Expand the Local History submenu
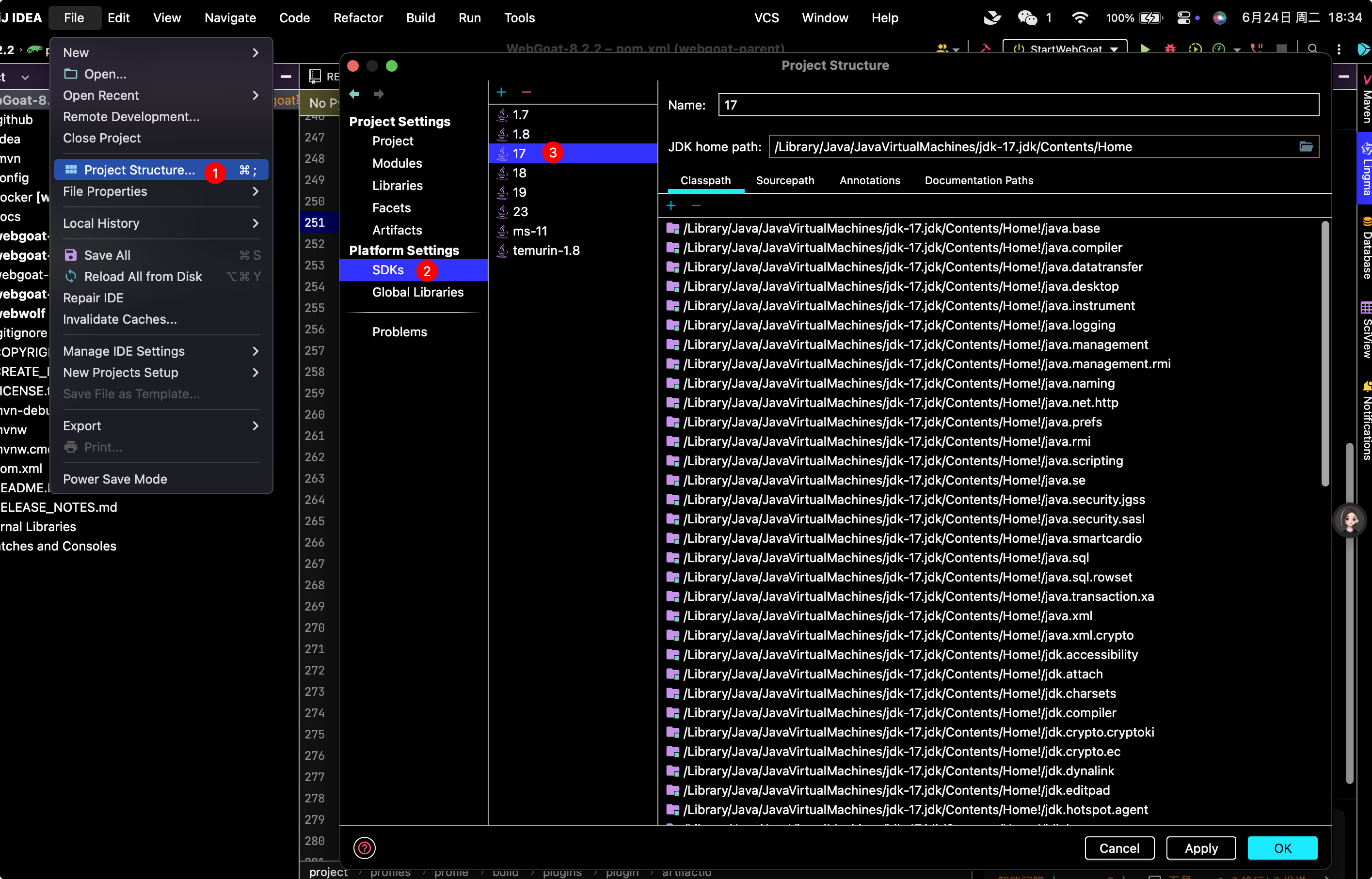 click(161, 223)
